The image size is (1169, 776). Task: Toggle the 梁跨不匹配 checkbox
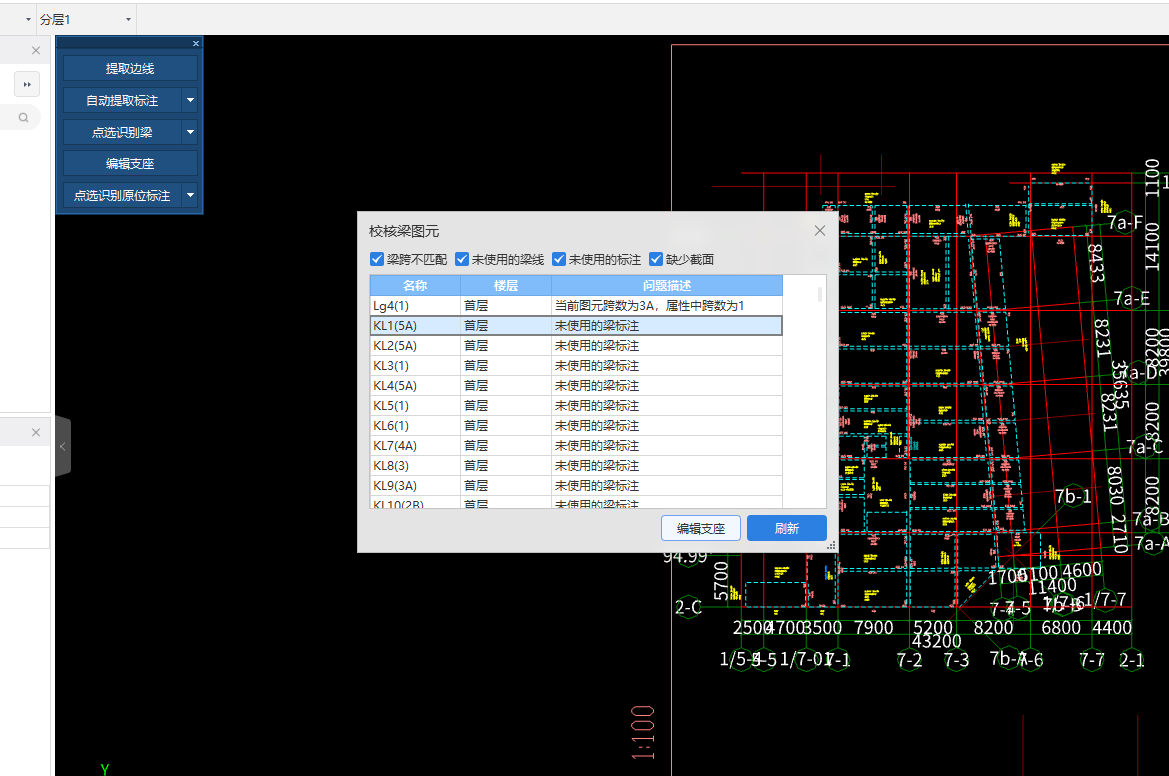[376, 259]
